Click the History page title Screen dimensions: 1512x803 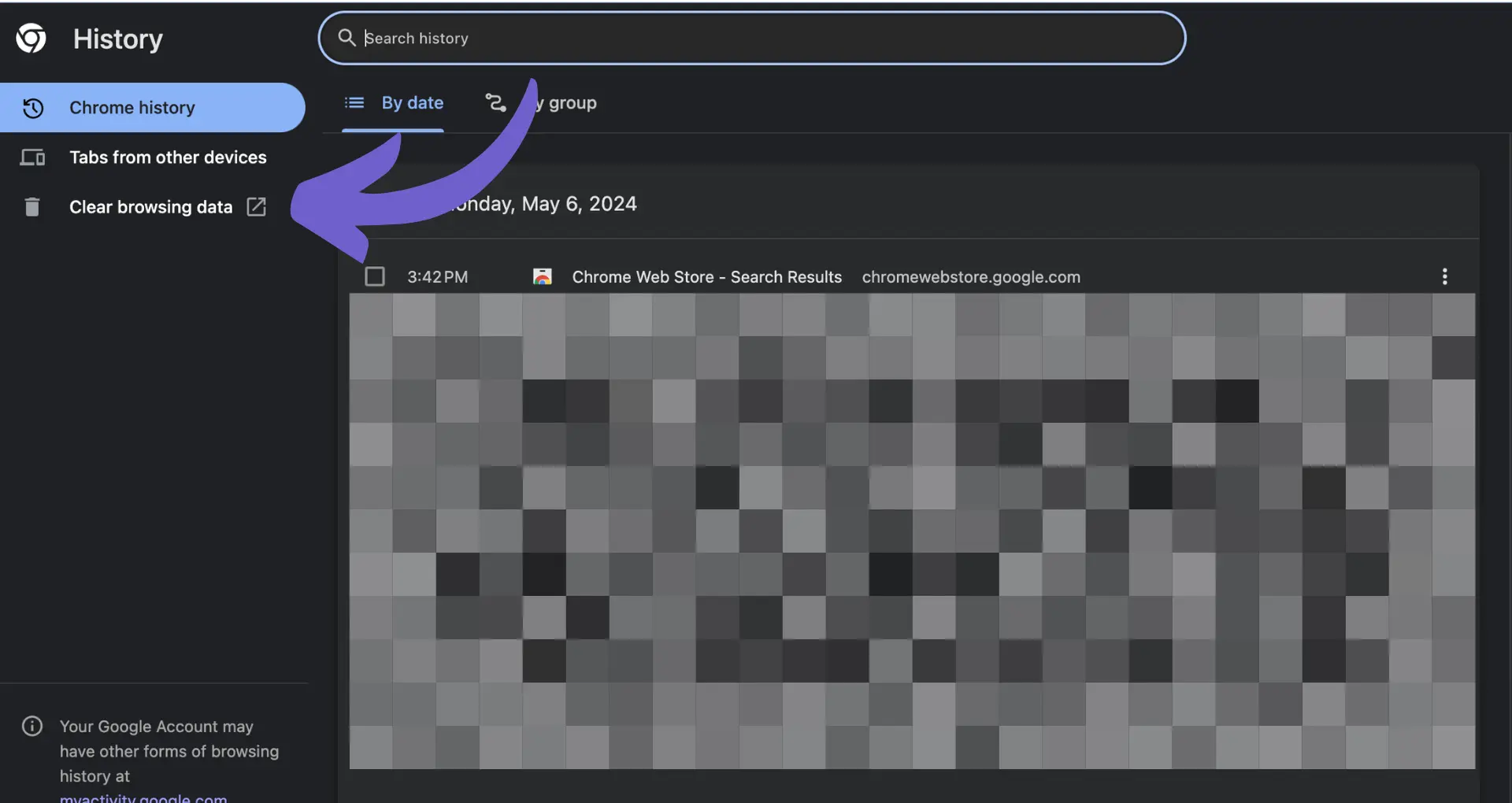coord(118,39)
